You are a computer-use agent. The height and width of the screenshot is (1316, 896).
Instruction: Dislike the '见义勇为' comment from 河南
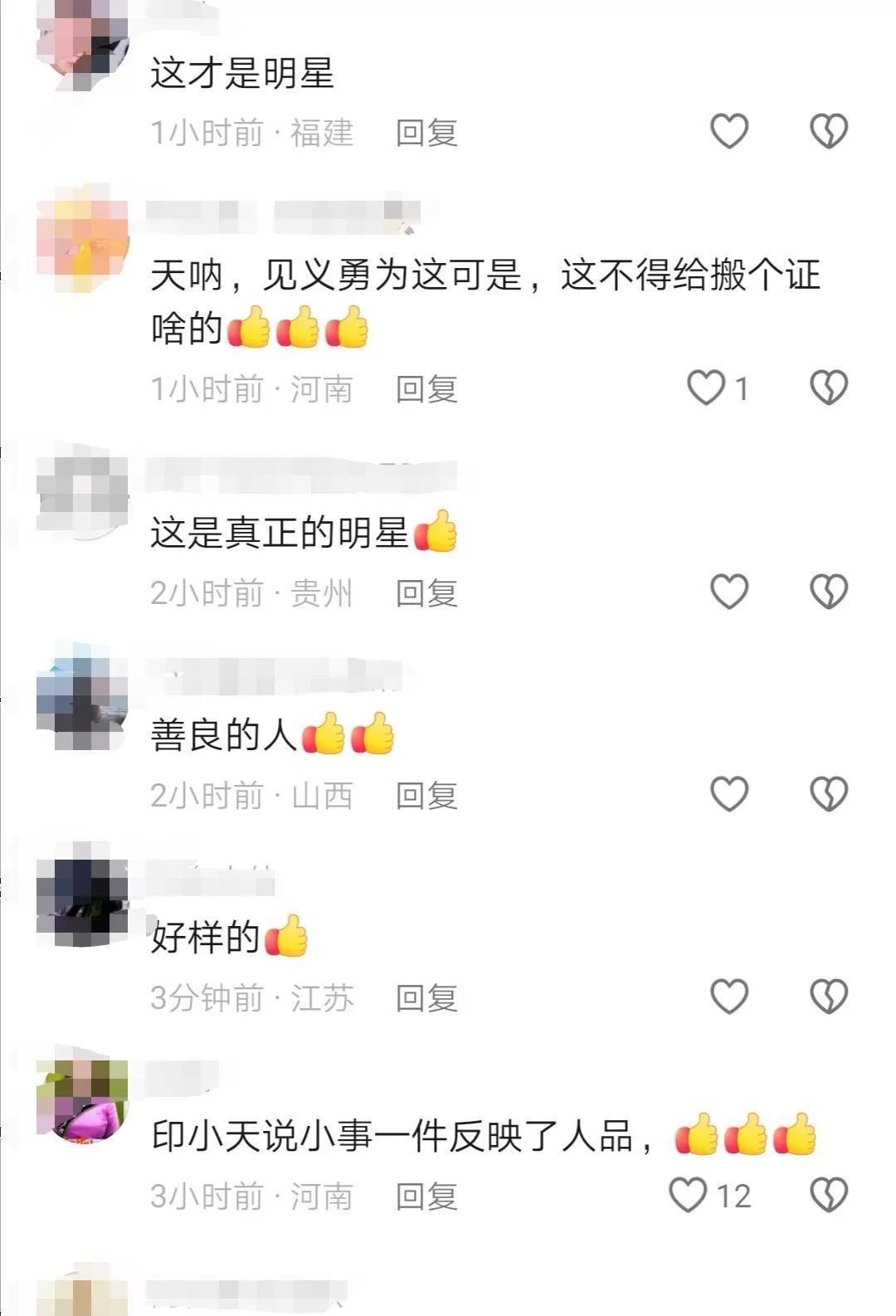829,387
